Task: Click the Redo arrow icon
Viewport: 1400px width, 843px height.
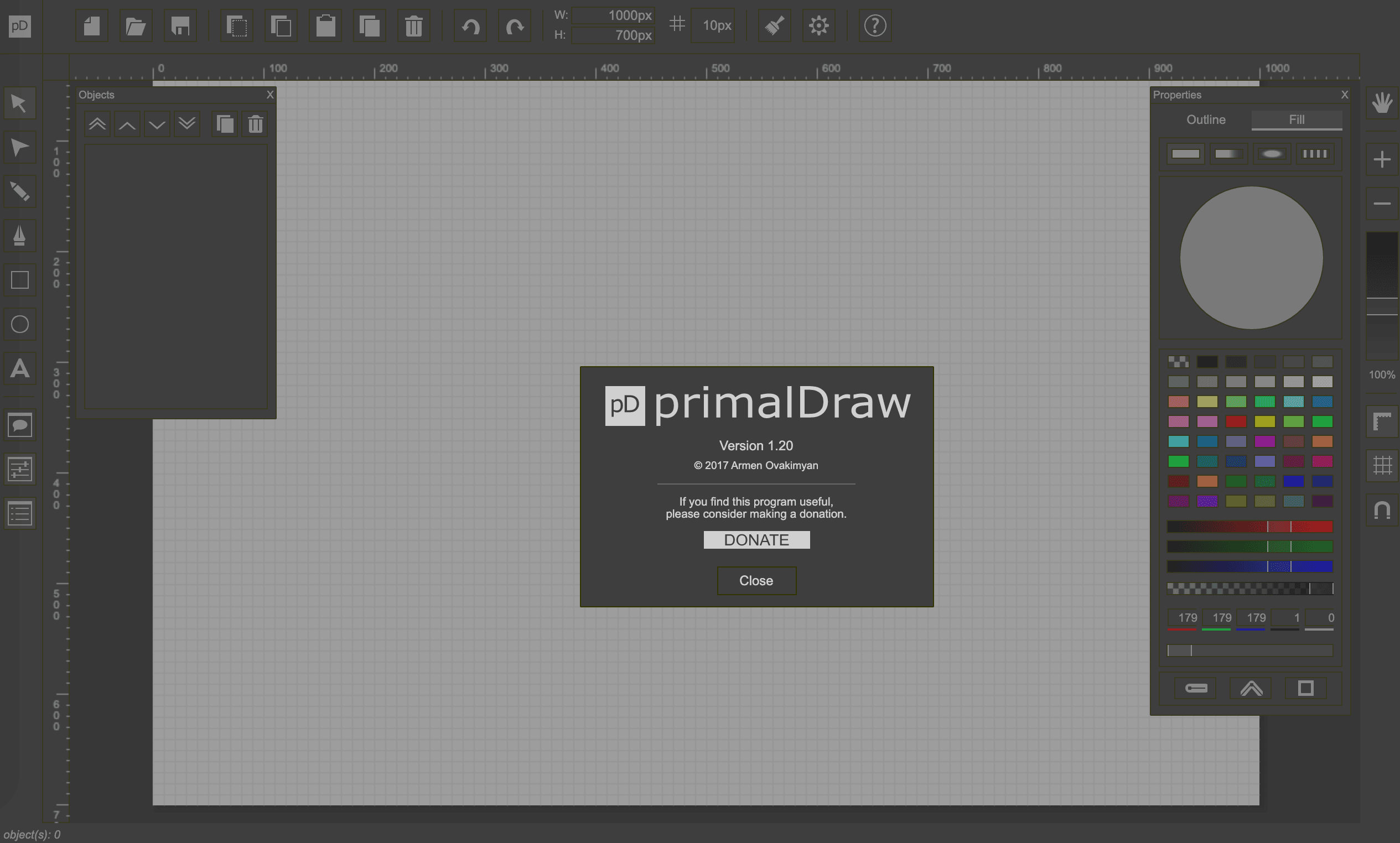Action: click(515, 25)
